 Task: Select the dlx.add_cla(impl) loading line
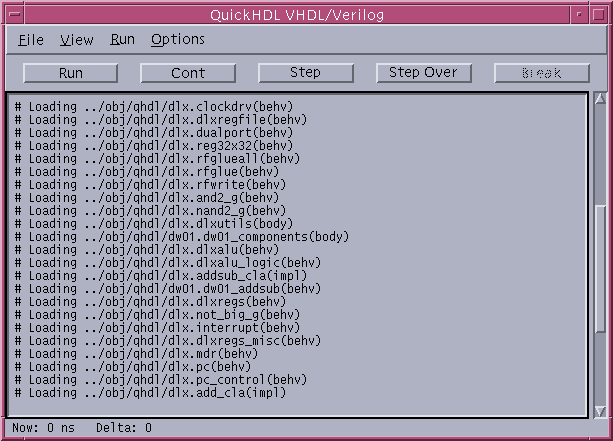[x=150, y=393]
